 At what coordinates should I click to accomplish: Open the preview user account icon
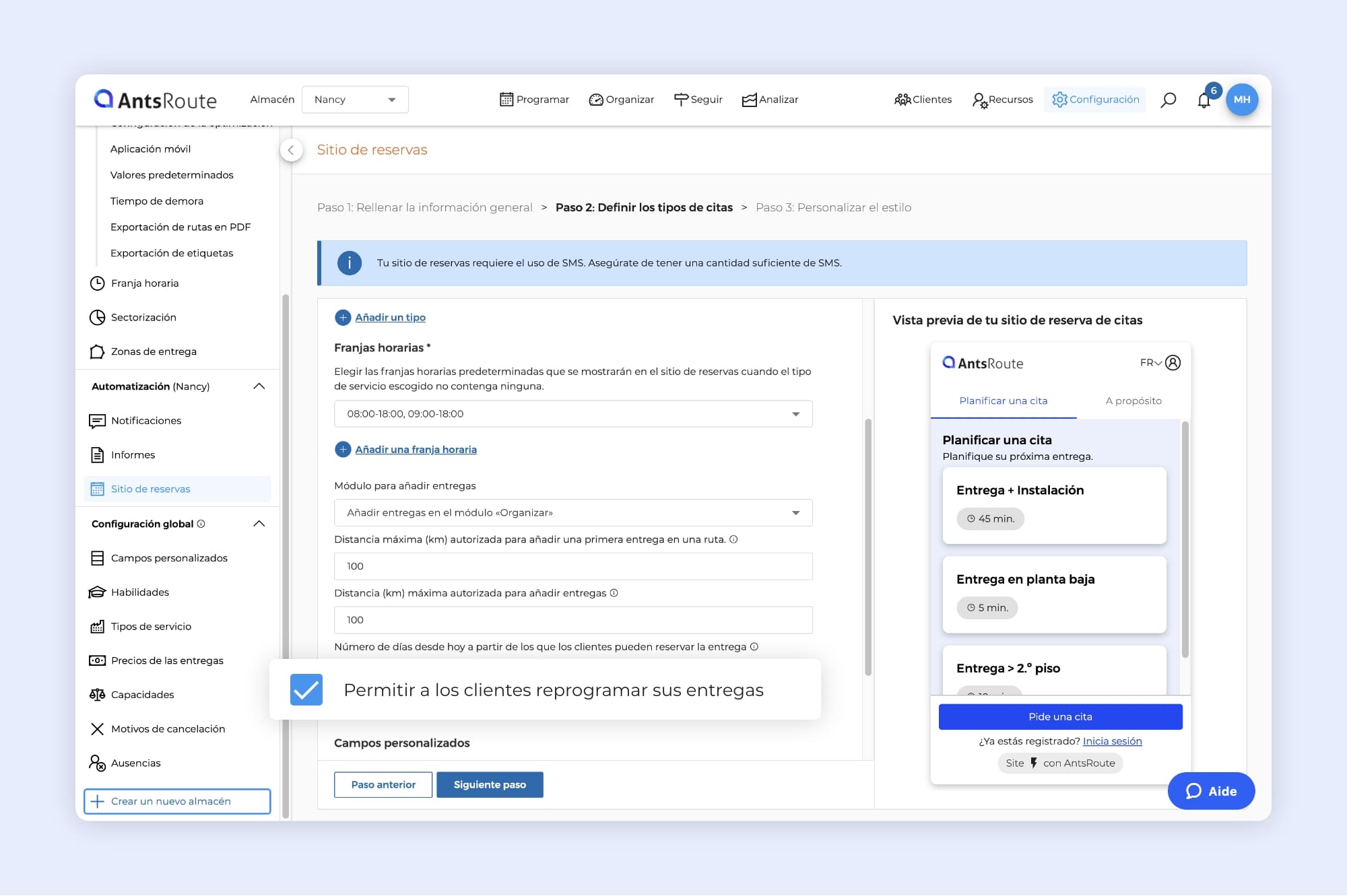tap(1173, 363)
